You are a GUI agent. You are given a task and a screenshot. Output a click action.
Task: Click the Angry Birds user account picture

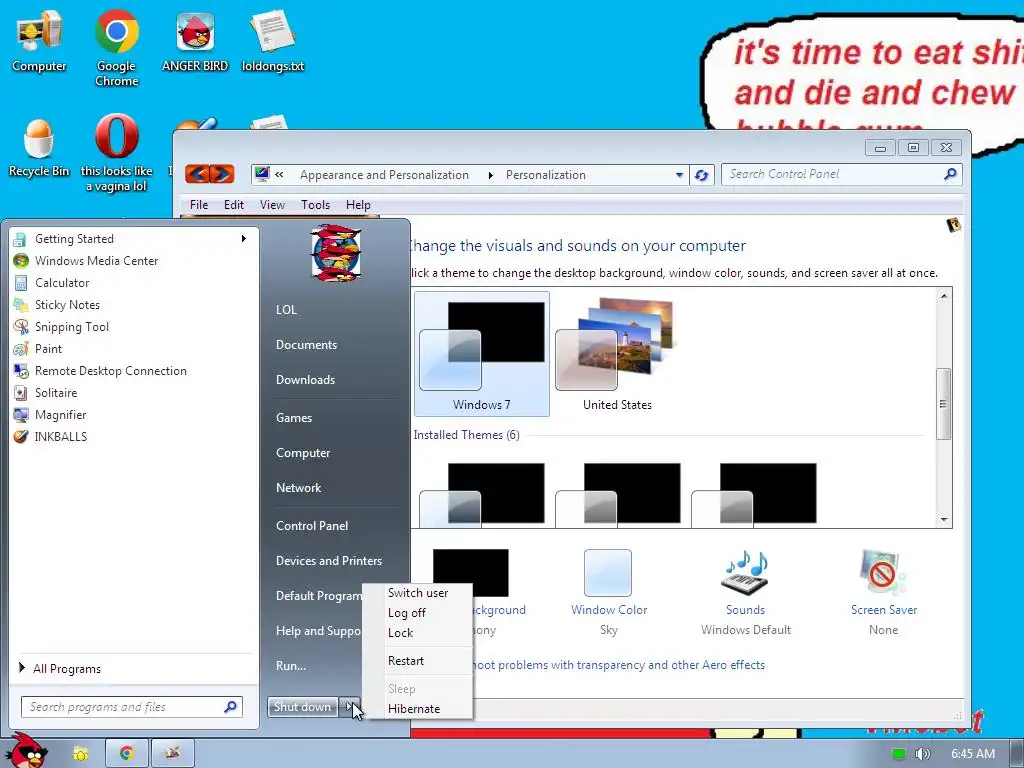(x=335, y=253)
